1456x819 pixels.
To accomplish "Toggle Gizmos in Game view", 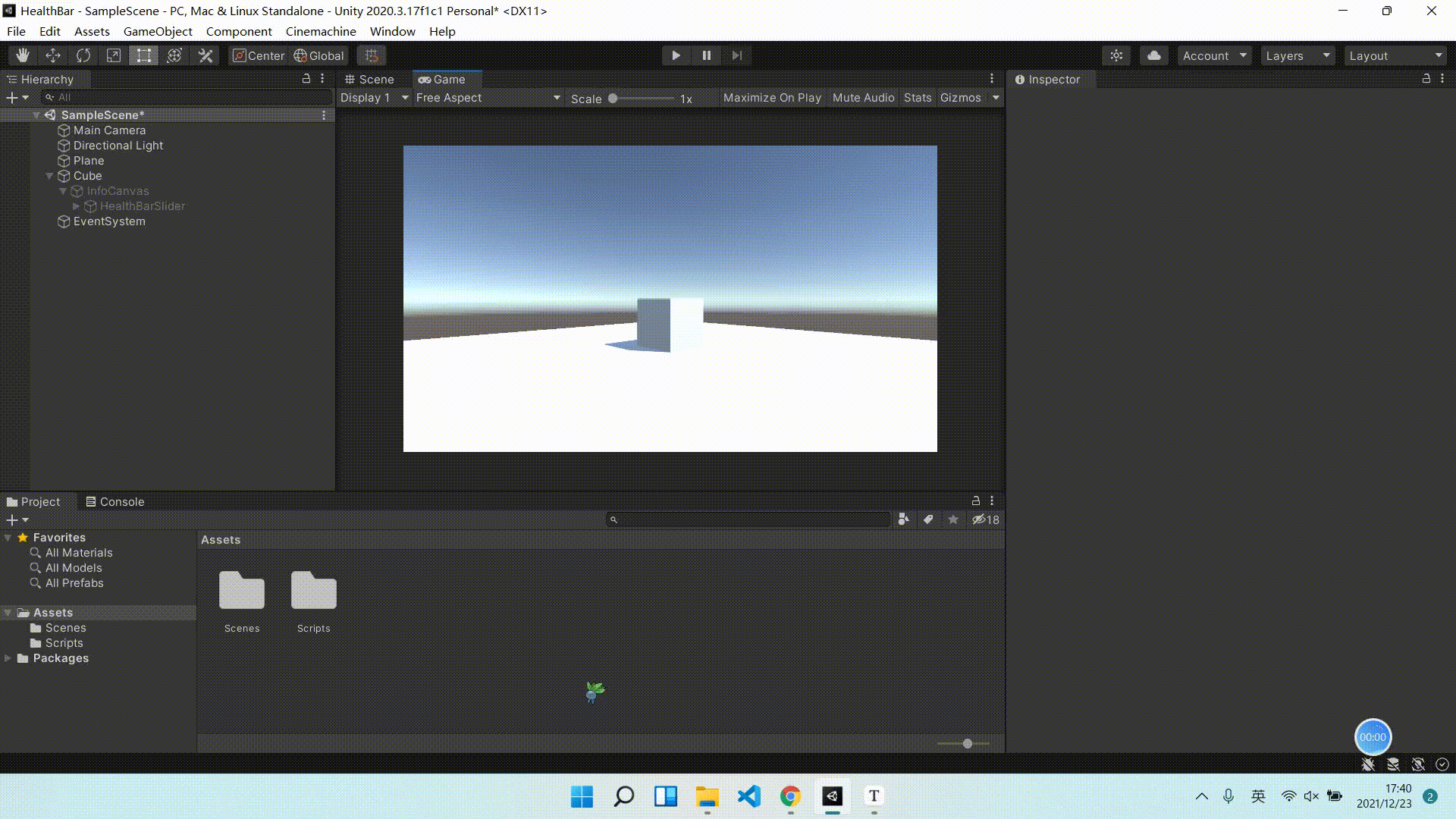I will 961,98.
